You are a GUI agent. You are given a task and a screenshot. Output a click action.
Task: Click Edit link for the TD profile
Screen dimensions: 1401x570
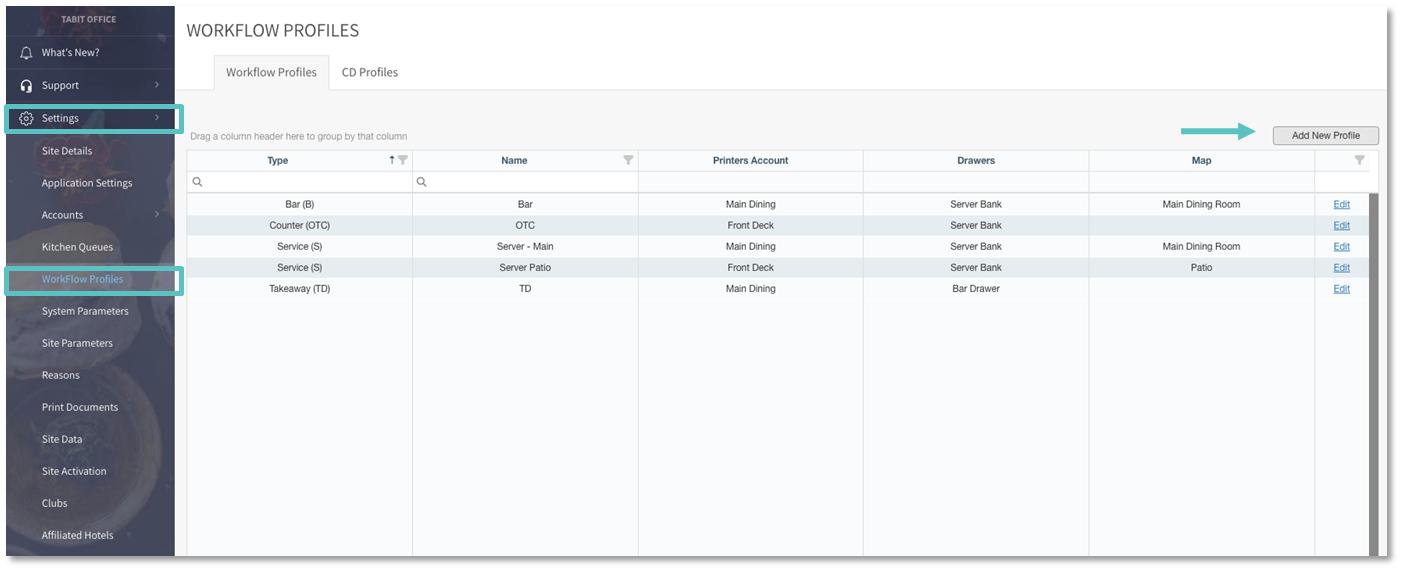[1341, 288]
